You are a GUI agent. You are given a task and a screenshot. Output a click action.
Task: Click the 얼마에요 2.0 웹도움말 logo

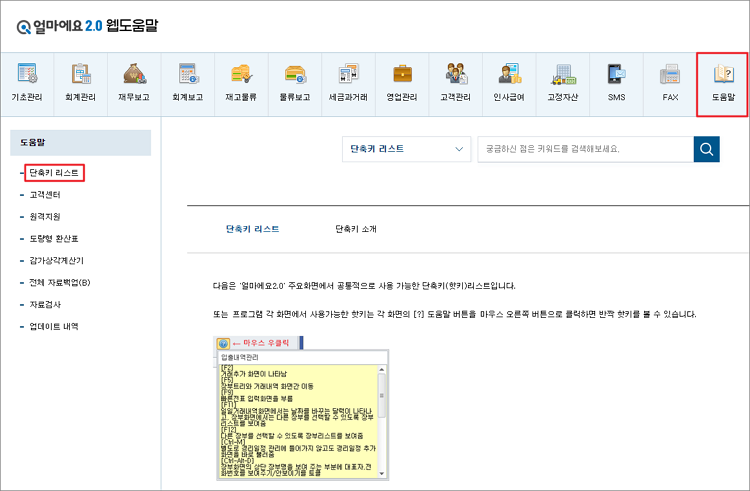pyautogui.click(x=87, y=26)
